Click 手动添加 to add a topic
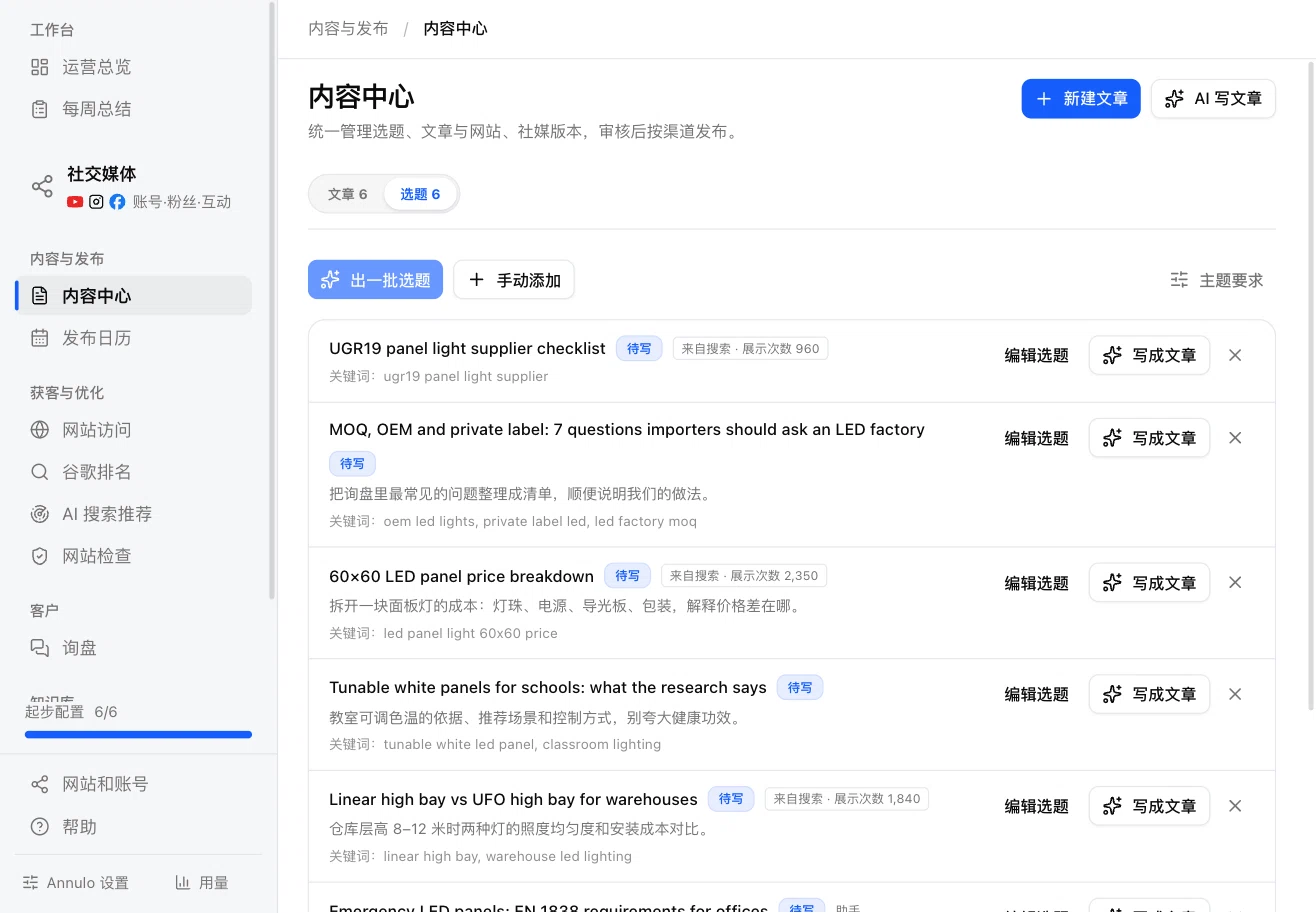This screenshot has height=913, width=1316. [x=514, y=280]
